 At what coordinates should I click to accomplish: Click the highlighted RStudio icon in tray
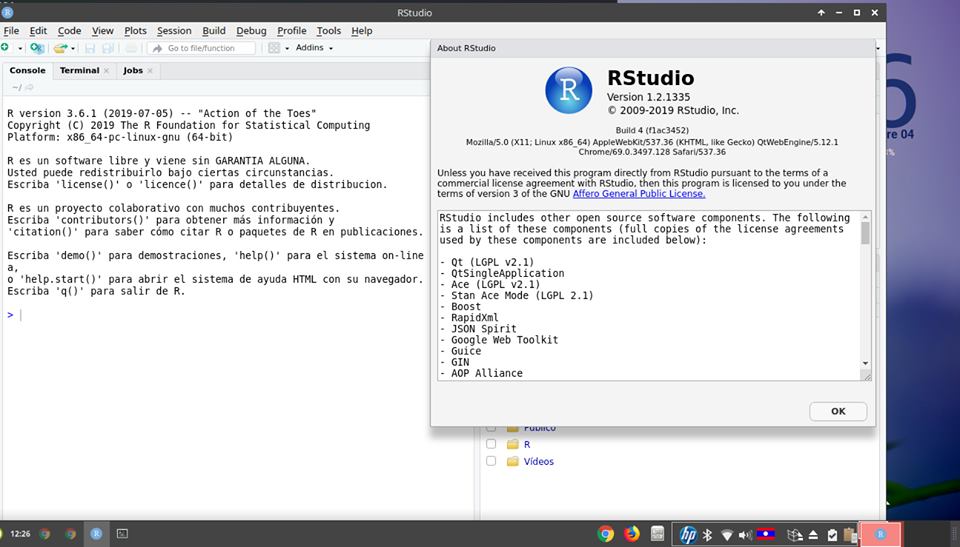click(880, 534)
